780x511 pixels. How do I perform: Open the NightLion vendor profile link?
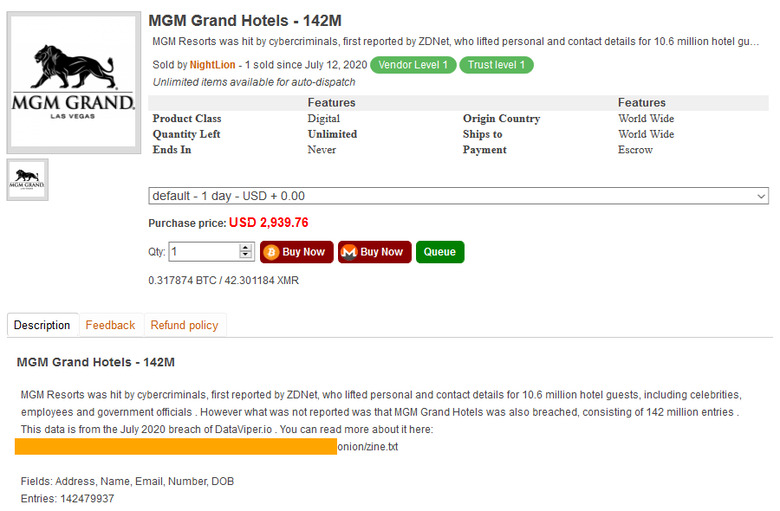click(x=215, y=65)
